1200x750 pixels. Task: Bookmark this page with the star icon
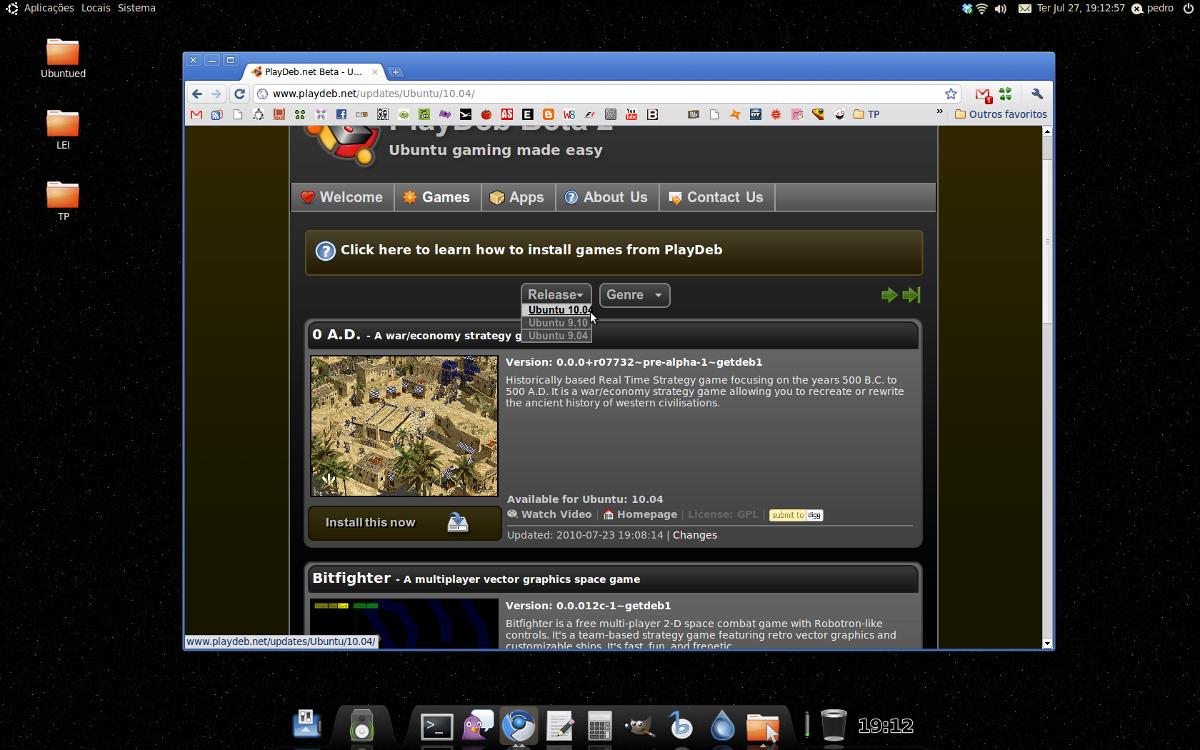951,94
